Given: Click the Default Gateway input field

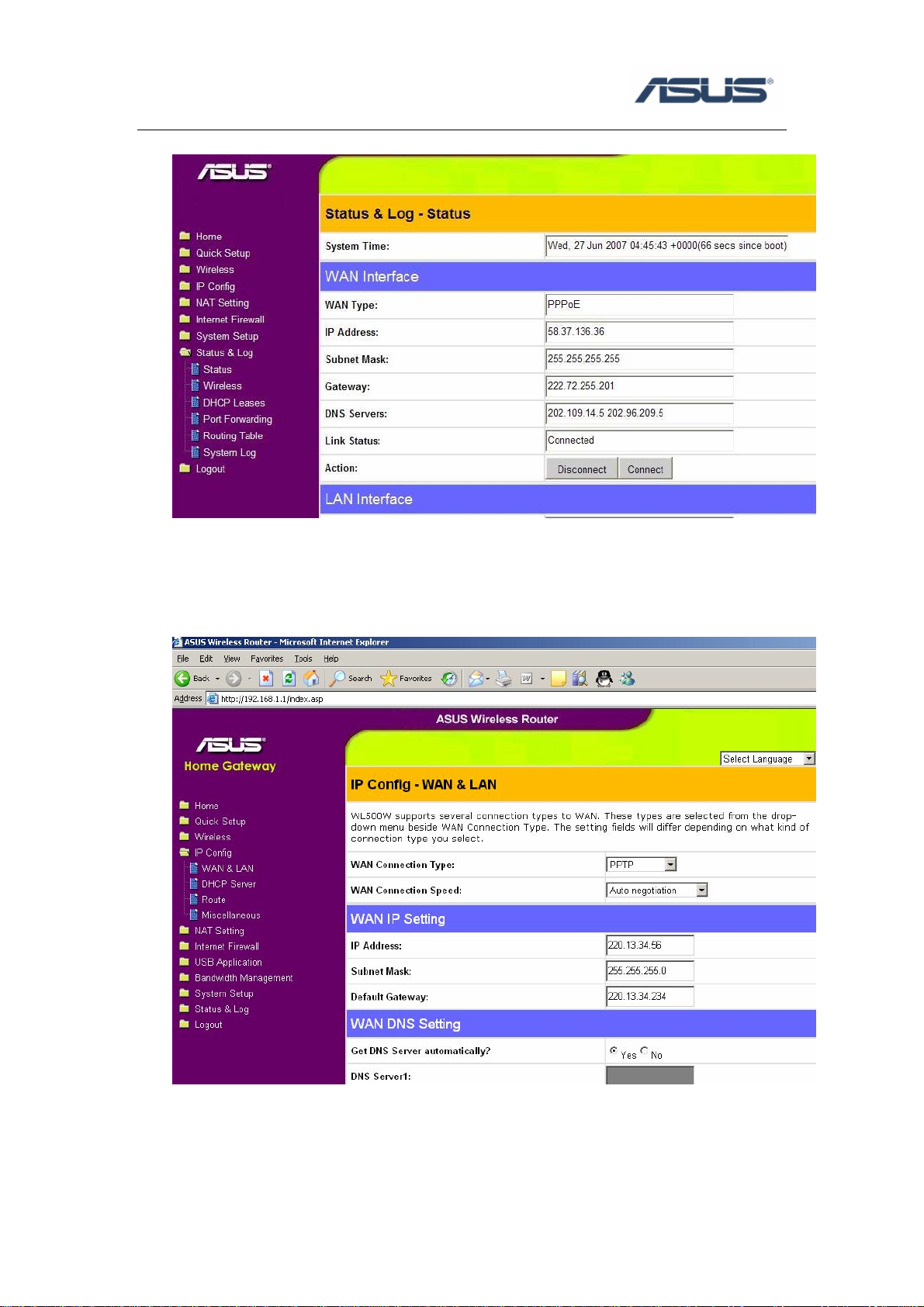Looking at the screenshot, I should (x=649, y=997).
